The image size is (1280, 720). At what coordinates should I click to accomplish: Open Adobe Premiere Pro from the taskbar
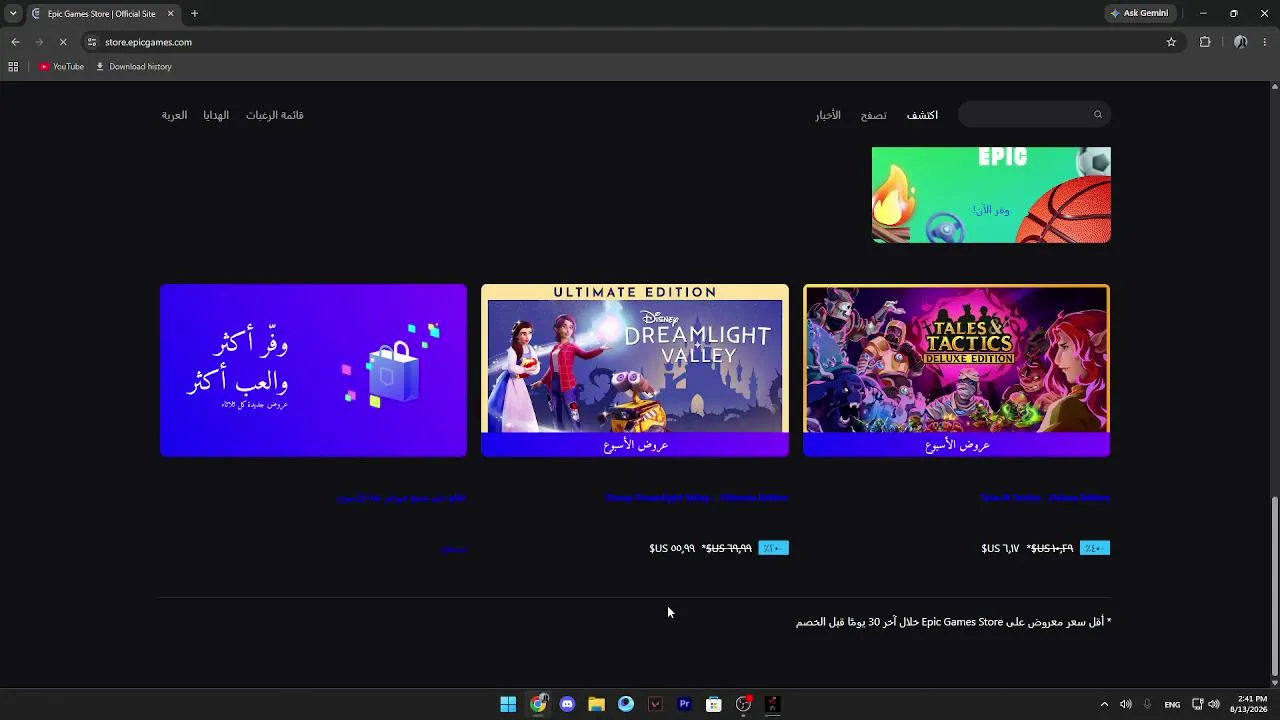coord(684,704)
